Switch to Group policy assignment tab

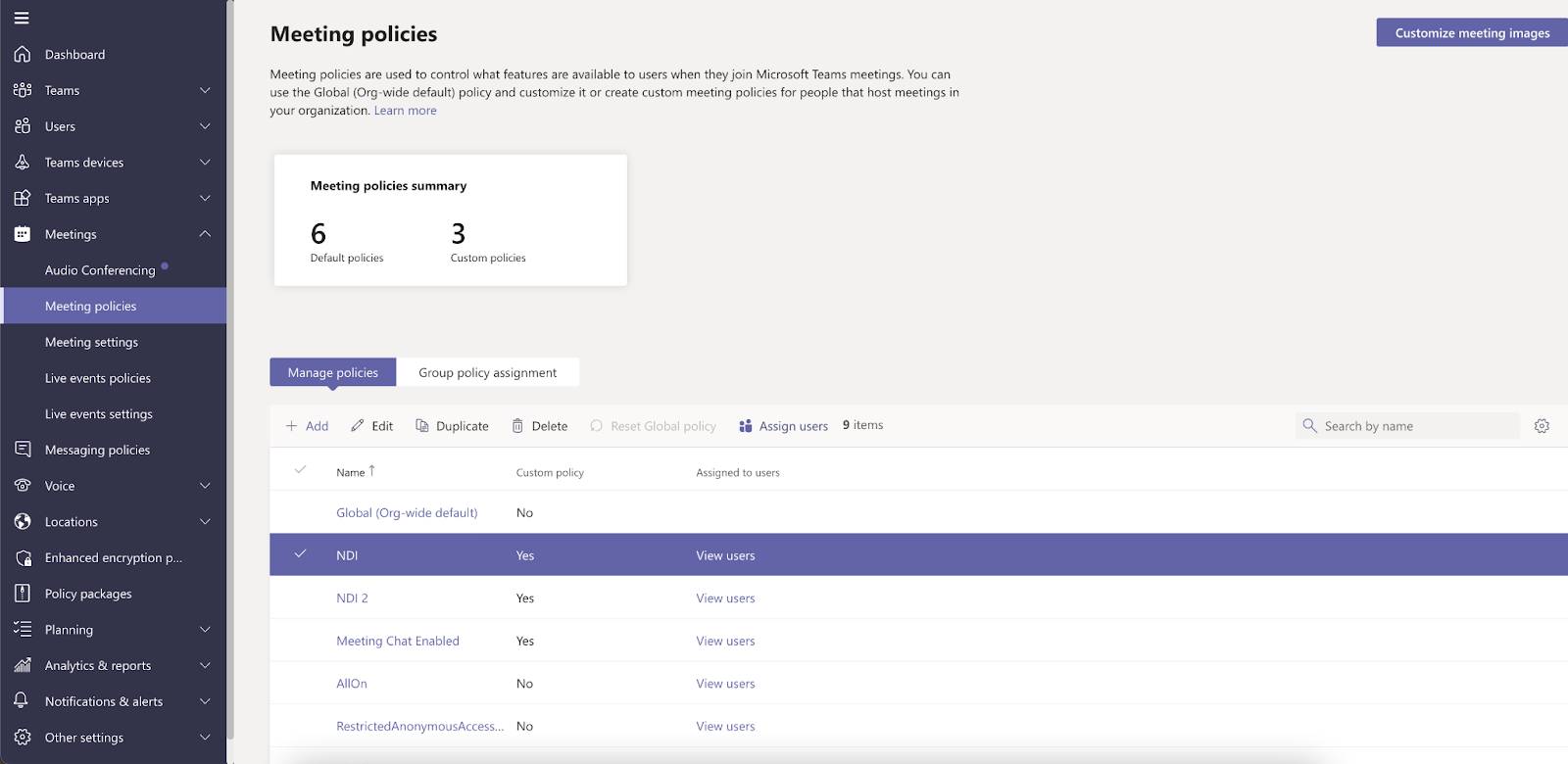(488, 372)
